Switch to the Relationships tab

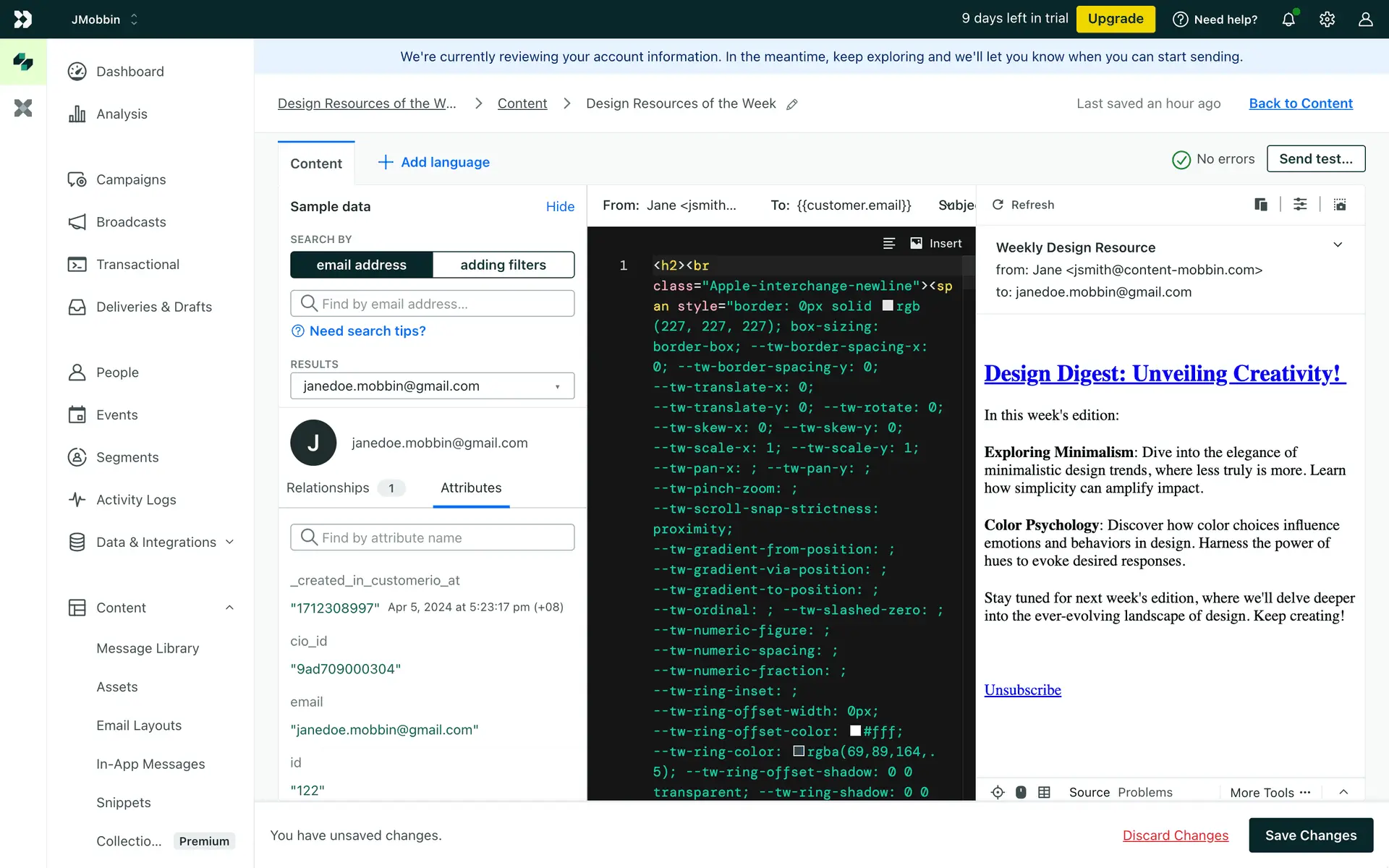click(x=328, y=488)
